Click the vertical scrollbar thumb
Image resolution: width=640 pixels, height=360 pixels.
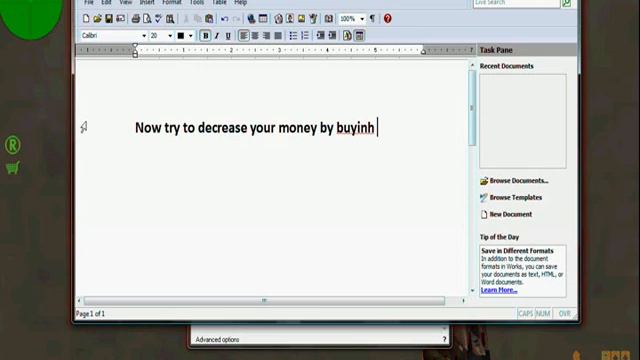coord(472,108)
